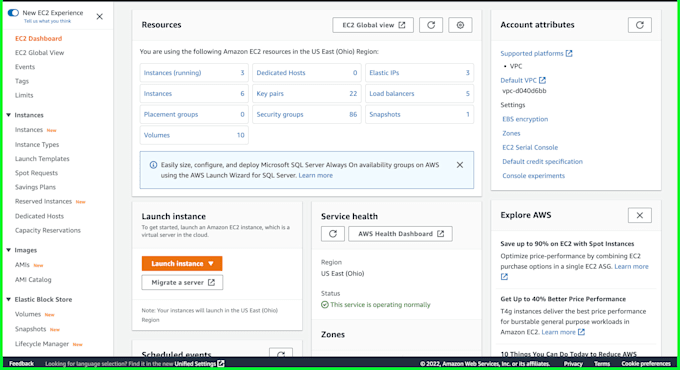
Task: Click Feedback in footer bar
Action: tap(21, 363)
